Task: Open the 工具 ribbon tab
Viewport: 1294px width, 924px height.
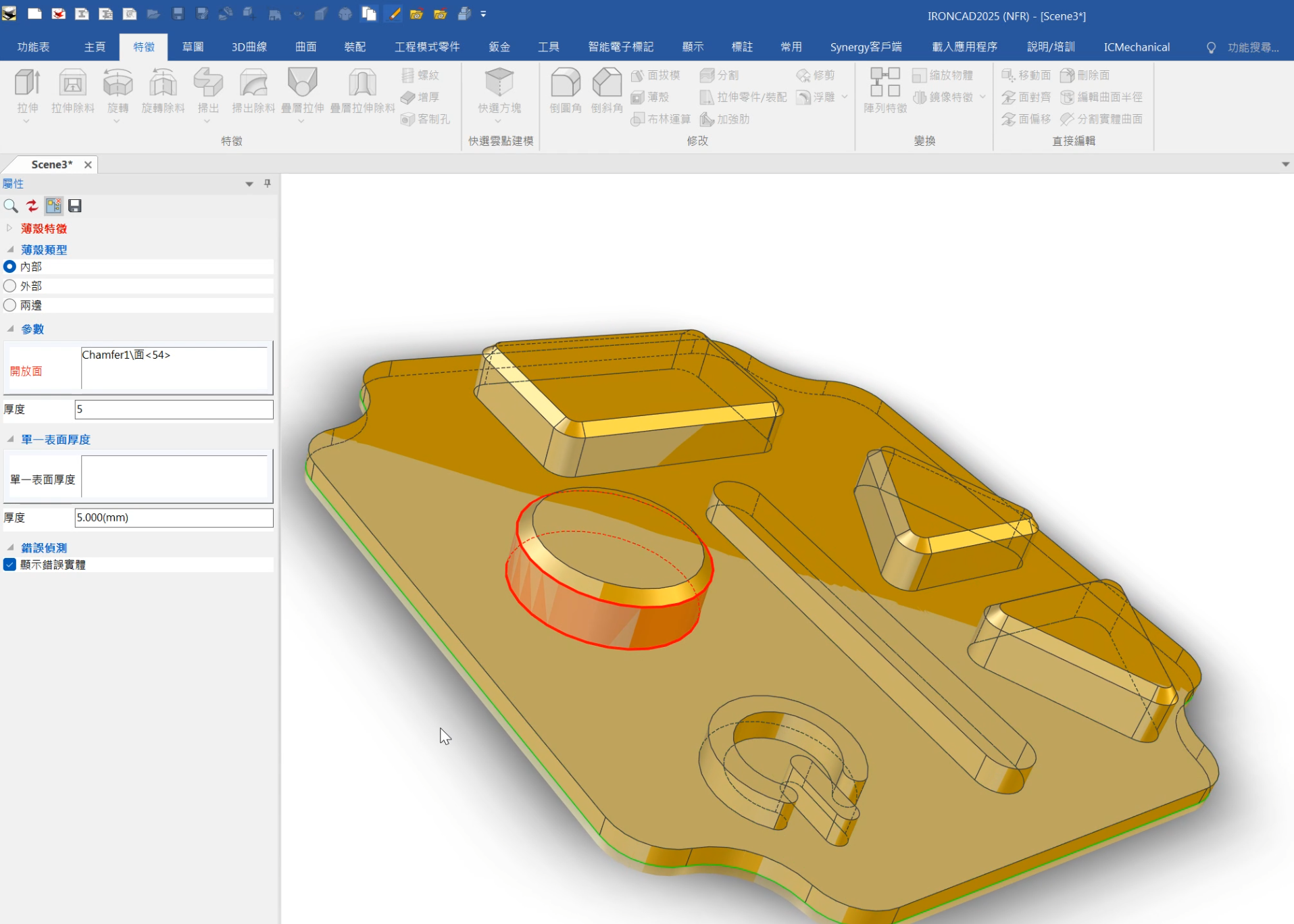Action: [549, 47]
